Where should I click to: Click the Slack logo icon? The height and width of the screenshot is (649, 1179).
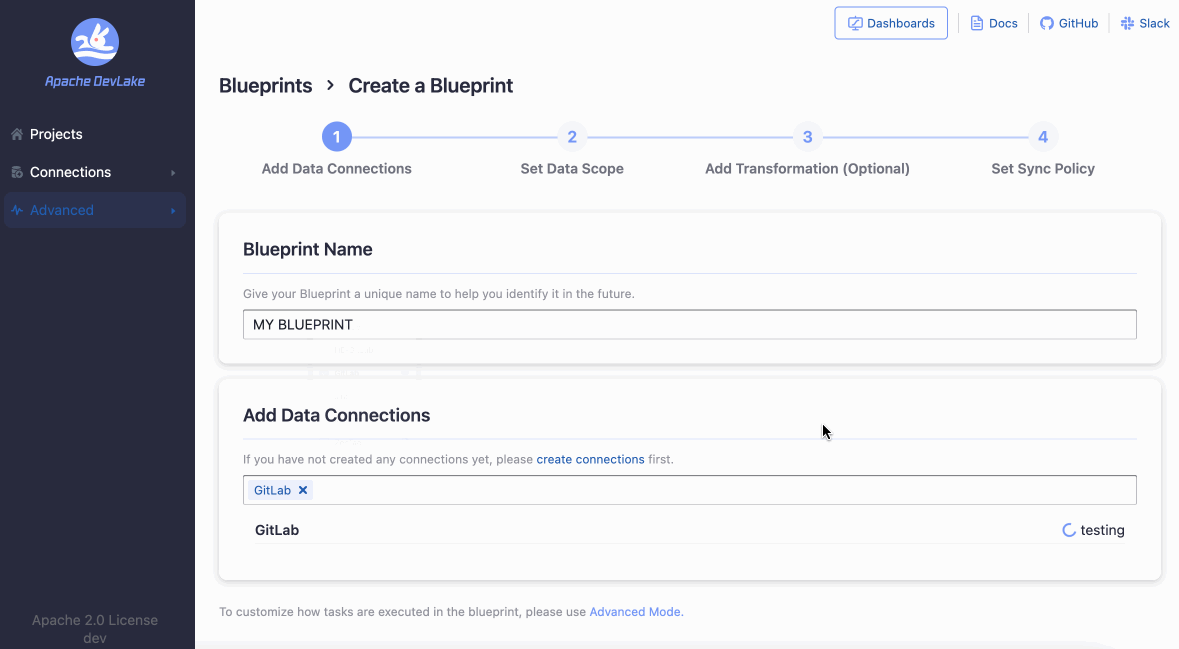point(1127,23)
